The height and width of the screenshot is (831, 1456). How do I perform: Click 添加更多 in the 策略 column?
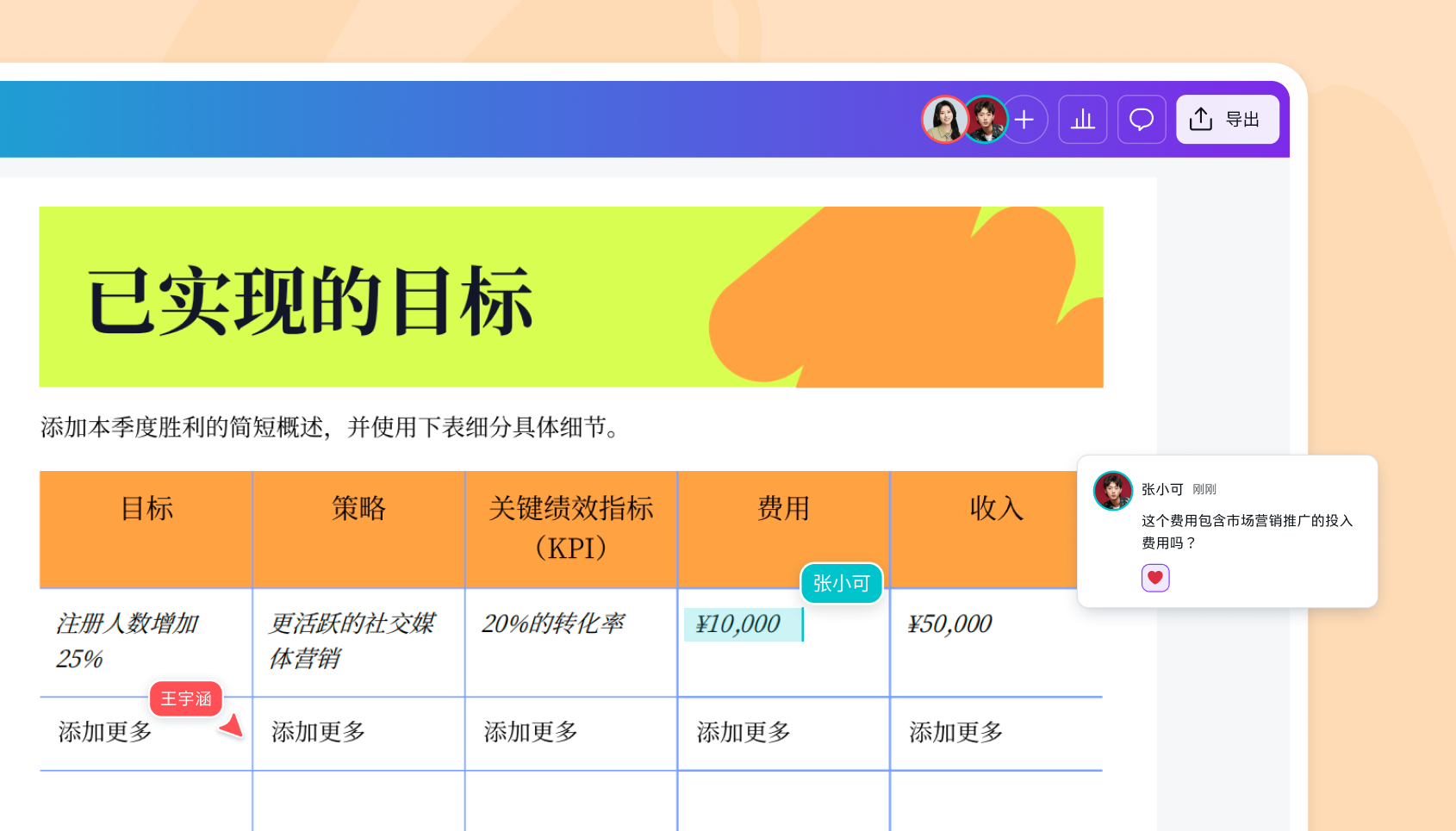(x=318, y=732)
